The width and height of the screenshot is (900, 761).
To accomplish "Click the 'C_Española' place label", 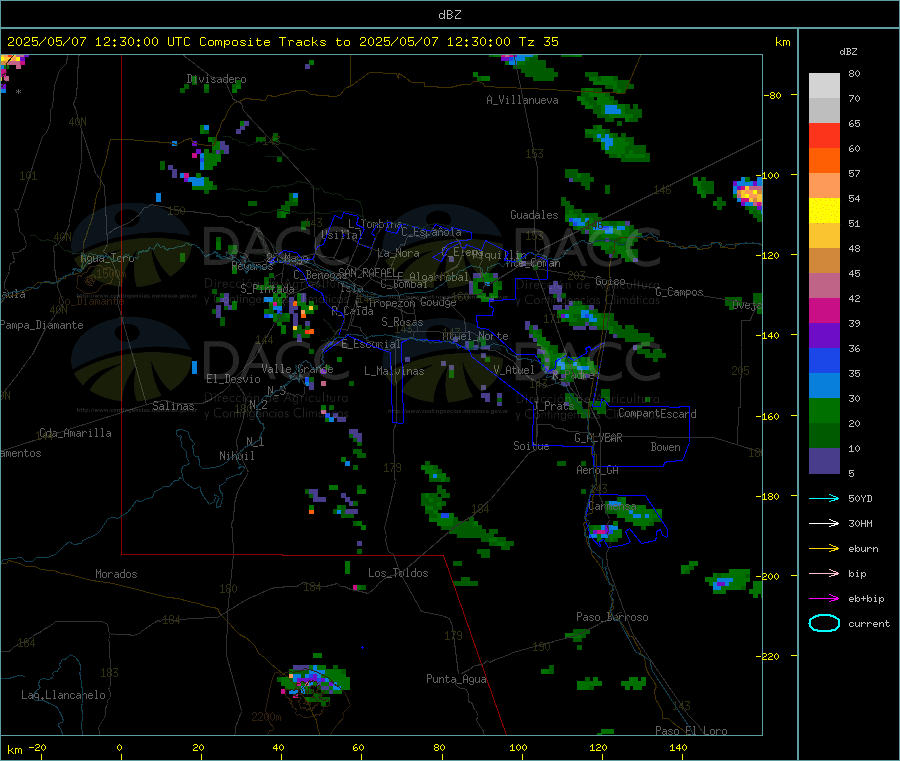I will 431,232.
